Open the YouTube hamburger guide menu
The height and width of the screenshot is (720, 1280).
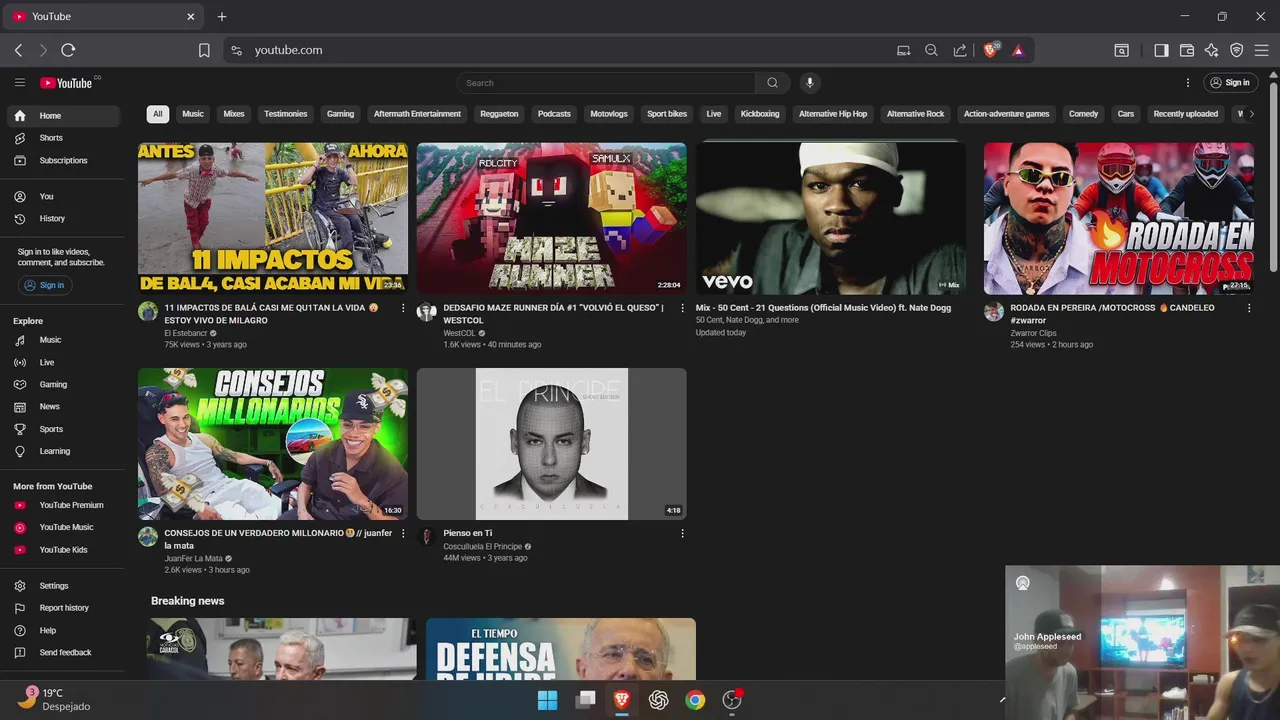click(x=20, y=83)
